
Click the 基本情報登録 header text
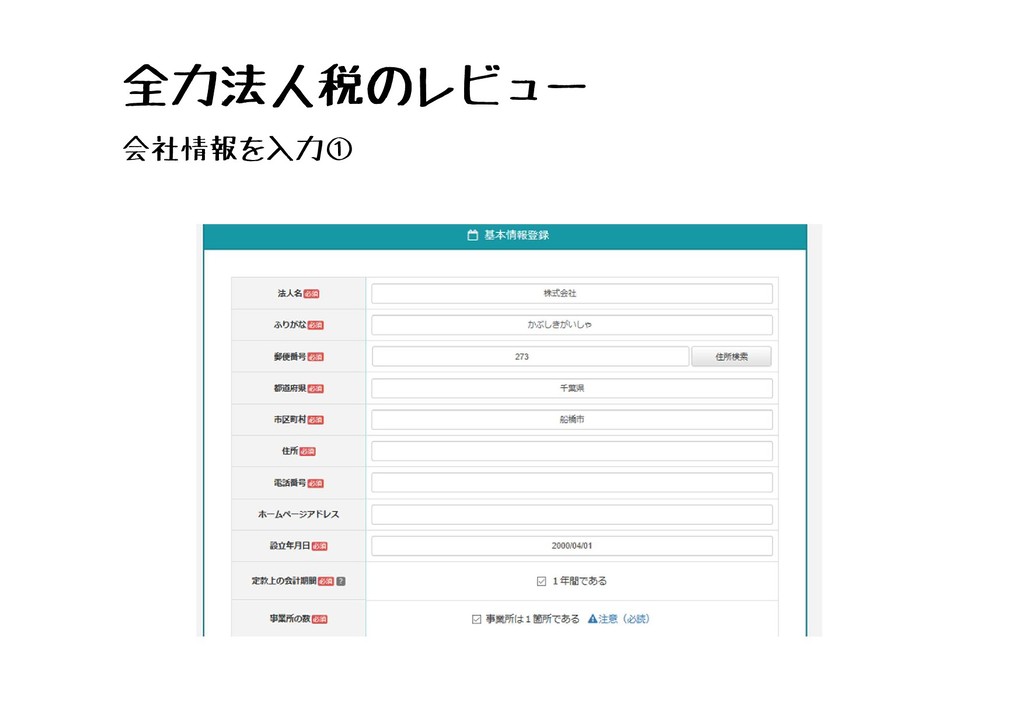516,235
